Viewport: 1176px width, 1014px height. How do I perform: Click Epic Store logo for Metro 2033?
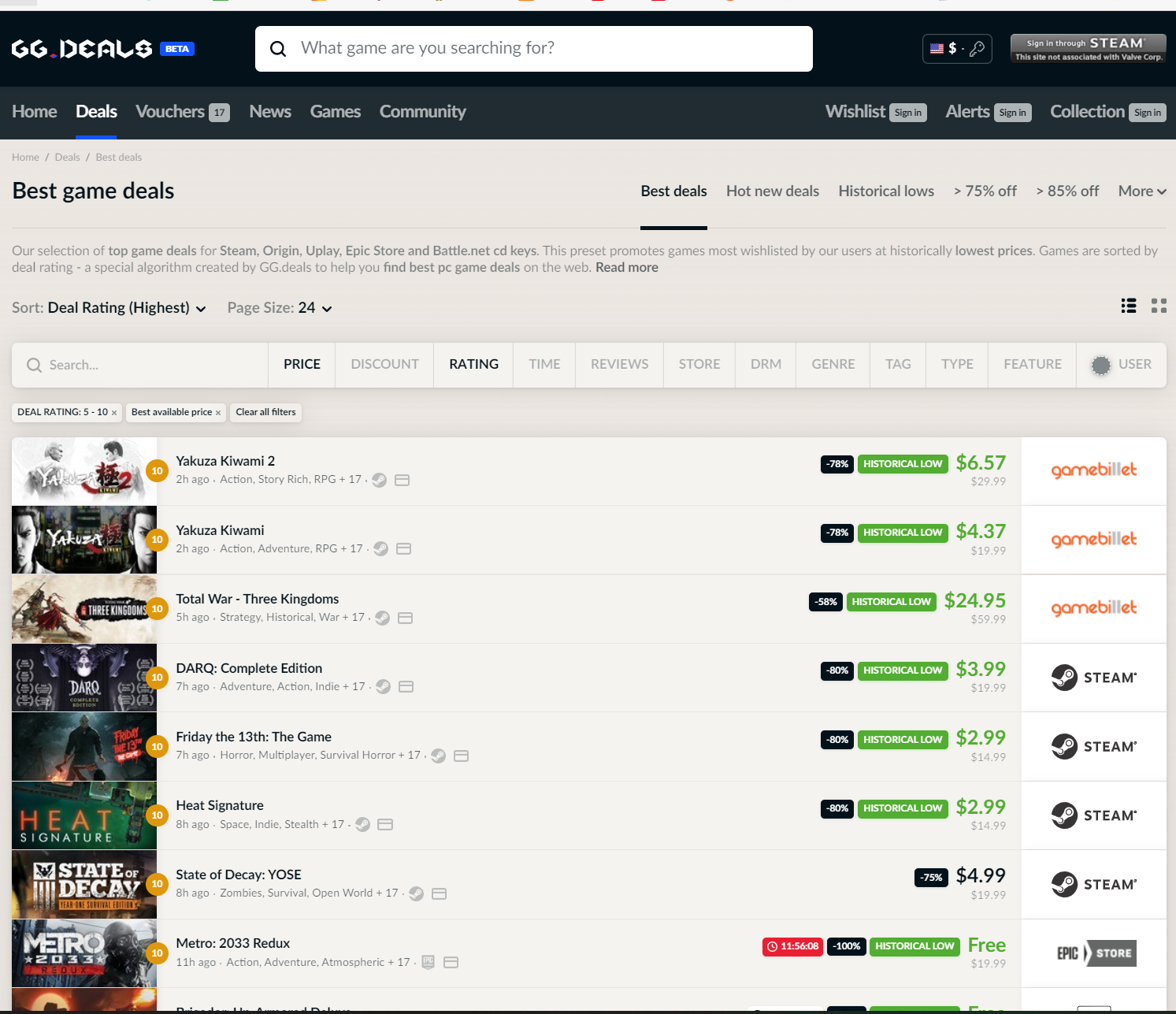[1096, 953]
